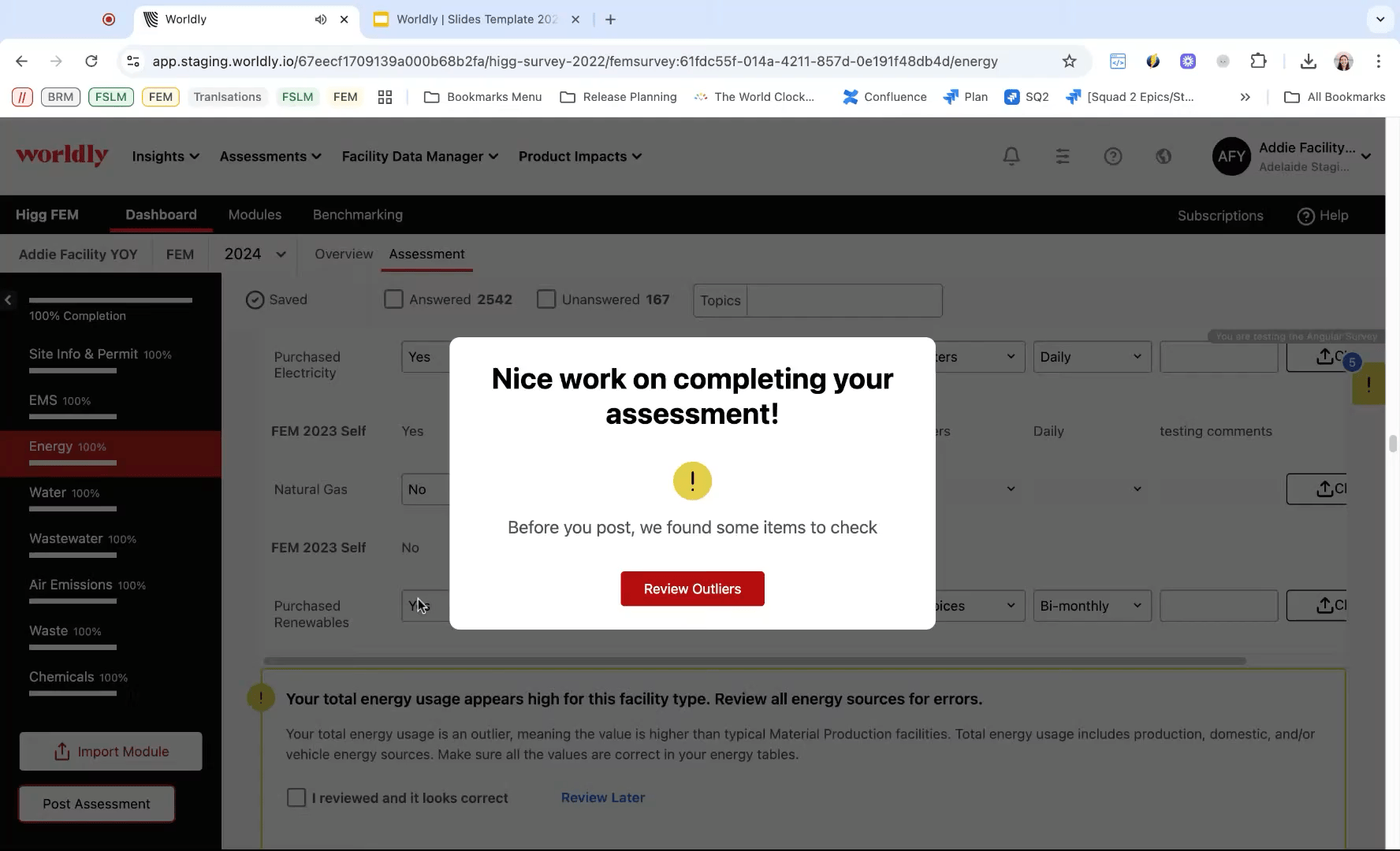Click the comment field in Purchased Renewables row
1400x851 pixels.
click(1219, 606)
